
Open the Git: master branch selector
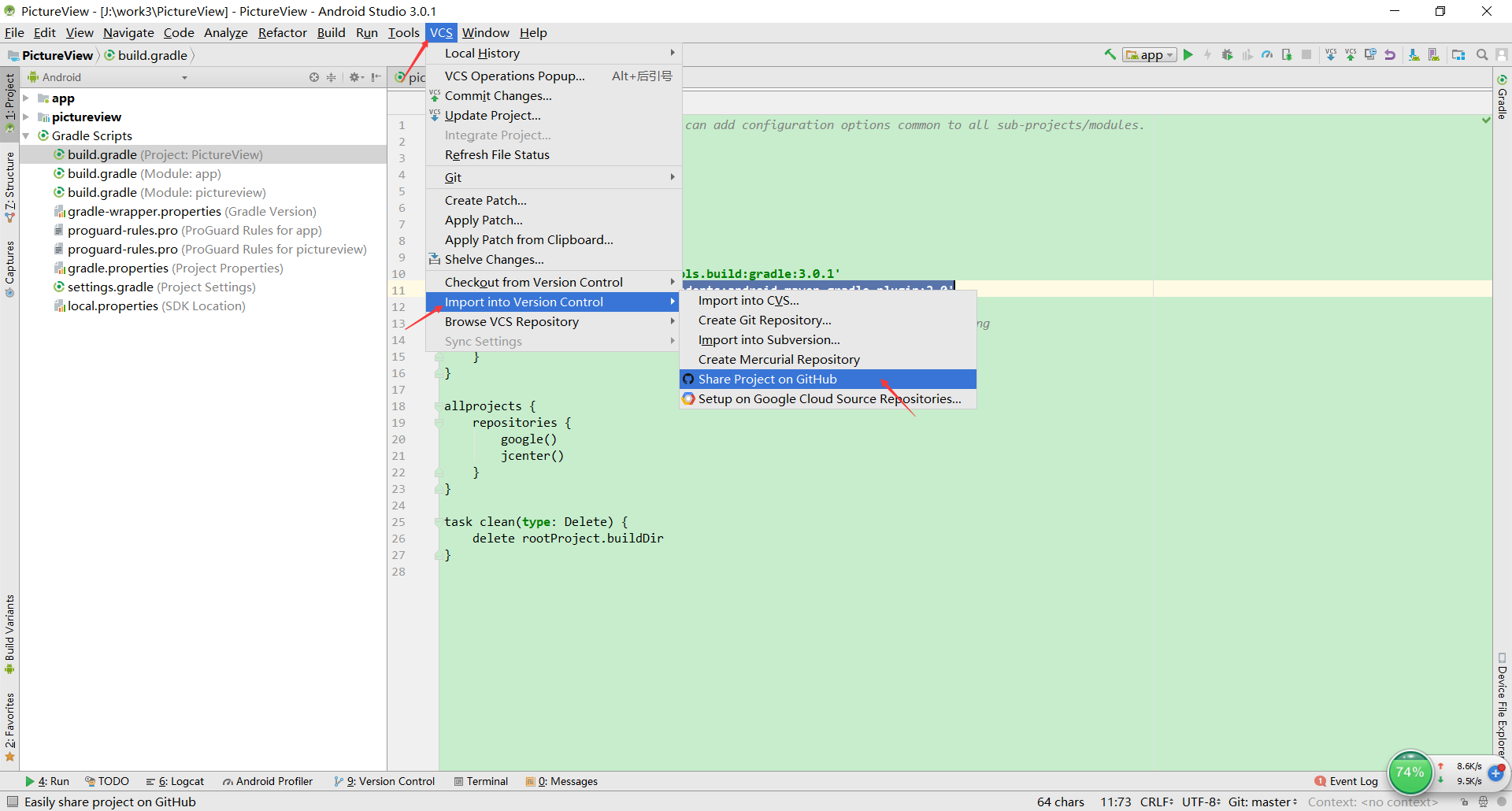point(1262,802)
